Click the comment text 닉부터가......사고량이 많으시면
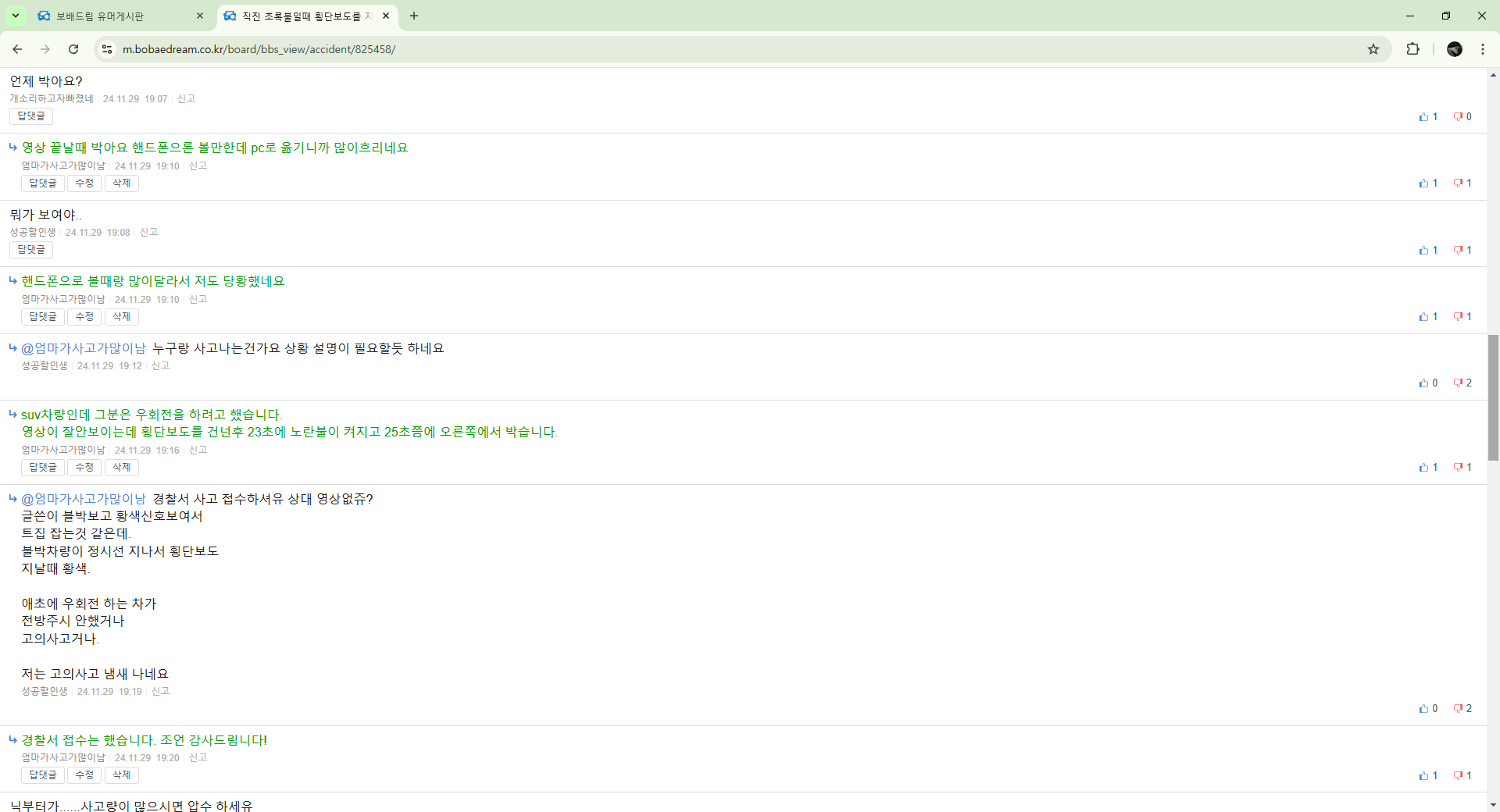Screen dimensions: 1500x812 pos(131,806)
